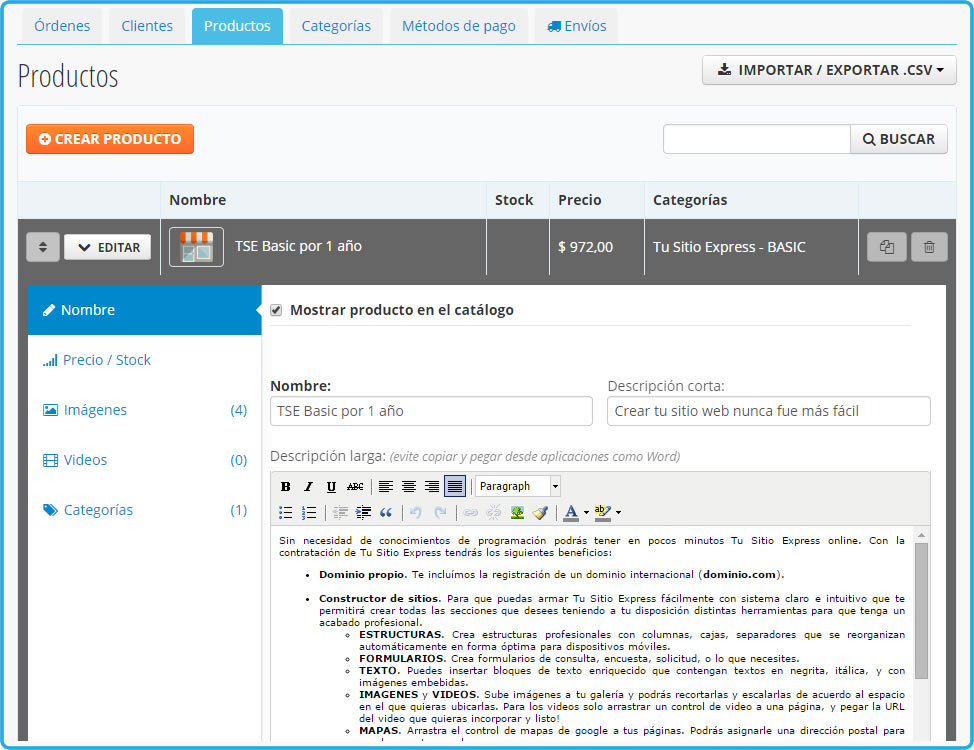Duplicate product with the copy icon
Viewport: 974px width, 750px height.
pos(886,247)
